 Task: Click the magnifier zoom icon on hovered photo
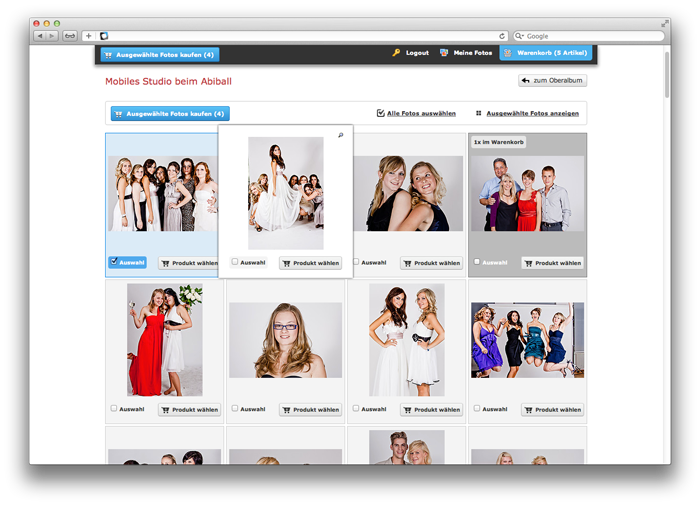pos(341,135)
